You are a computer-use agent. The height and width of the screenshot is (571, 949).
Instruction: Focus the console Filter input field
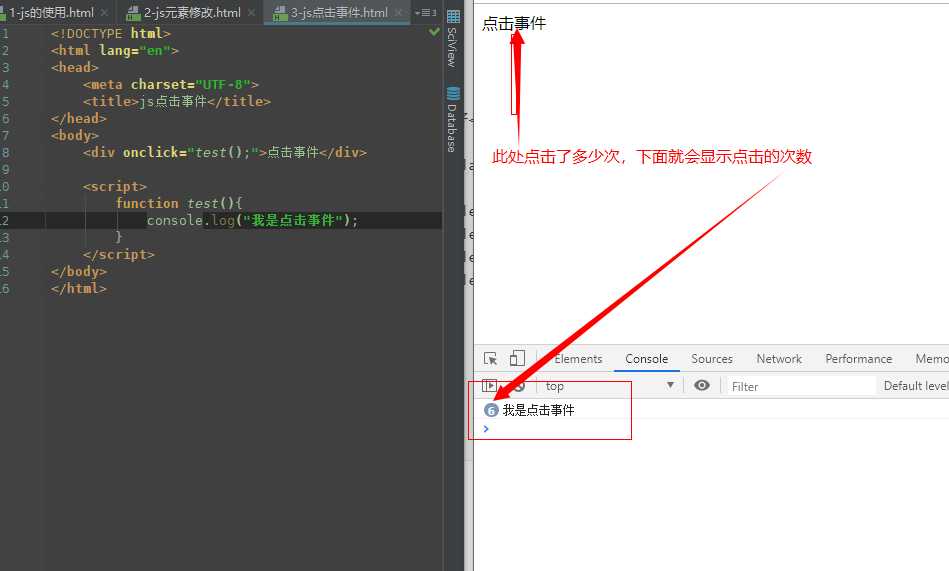tap(801, 386)
